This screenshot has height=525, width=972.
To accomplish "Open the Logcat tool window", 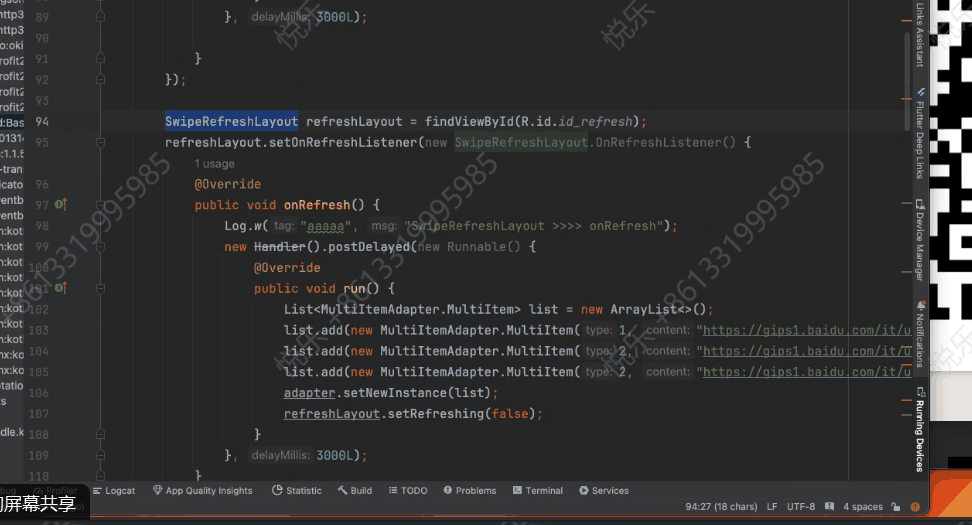I will [114, 490].
